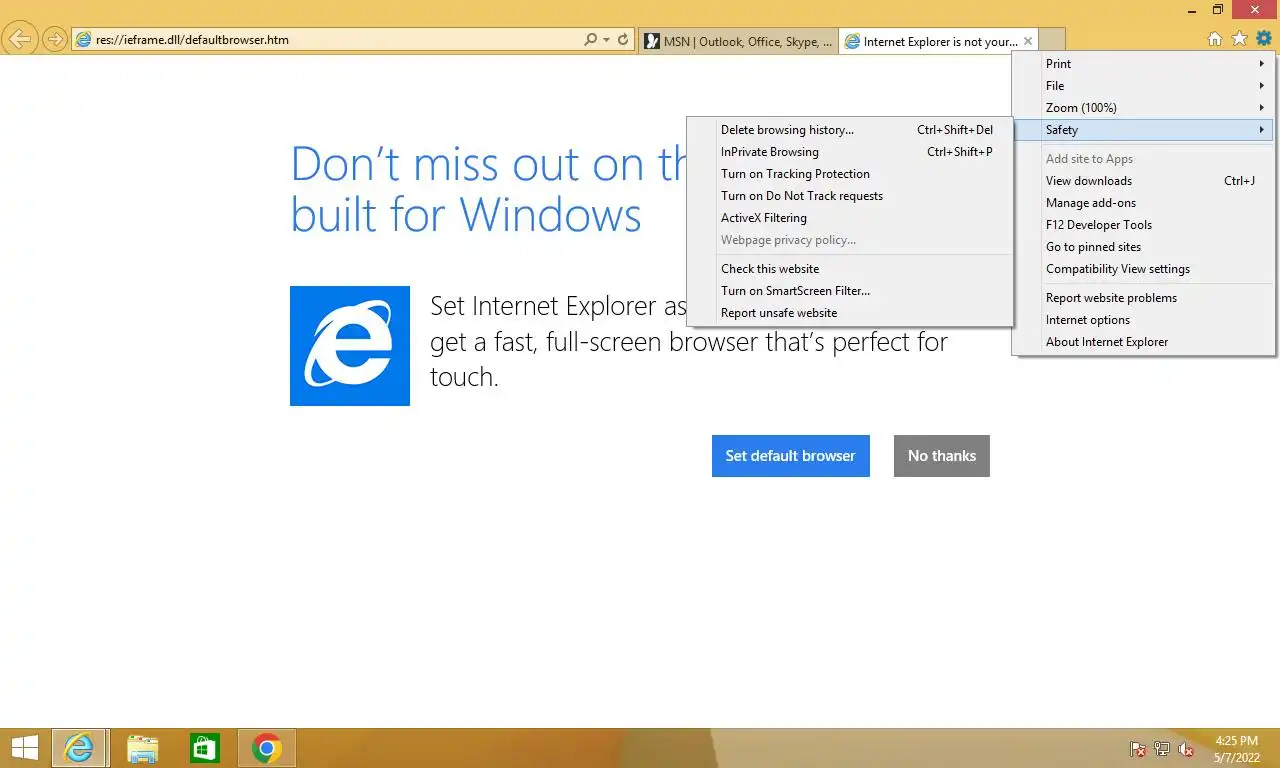Click the Zoom submenu arrow

1262,107
